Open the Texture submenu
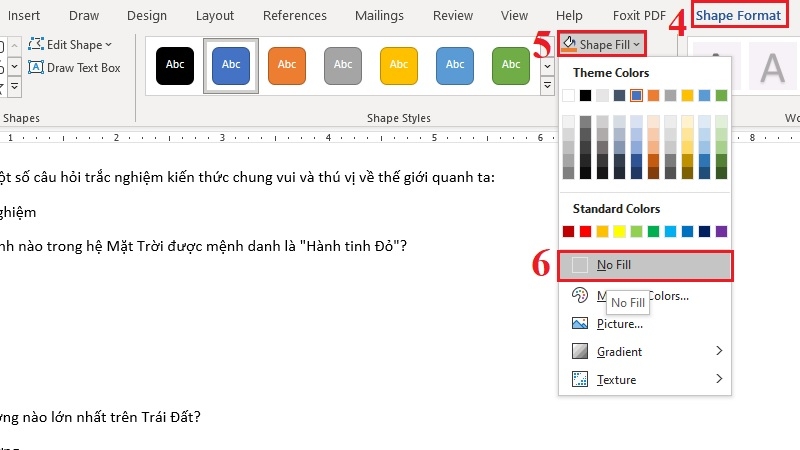Screen dimensions: 800x450 tap(645, 380)
